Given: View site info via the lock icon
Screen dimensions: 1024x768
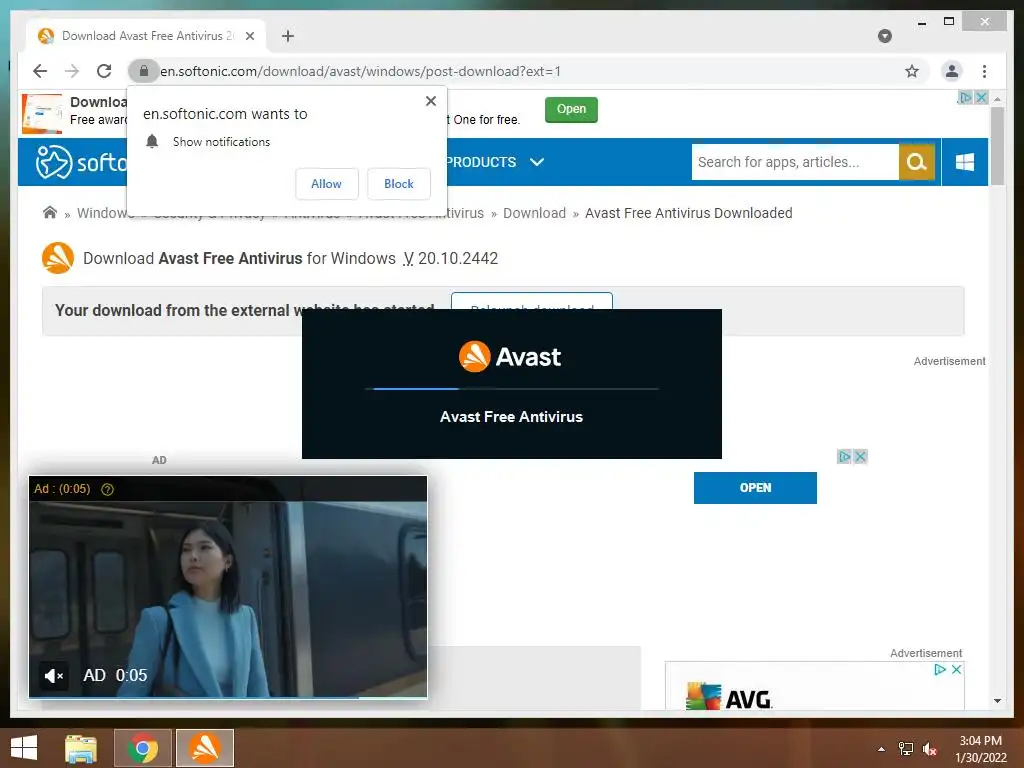Looking at the screenshot, I should pyautogui.click(x=144, y=71).
